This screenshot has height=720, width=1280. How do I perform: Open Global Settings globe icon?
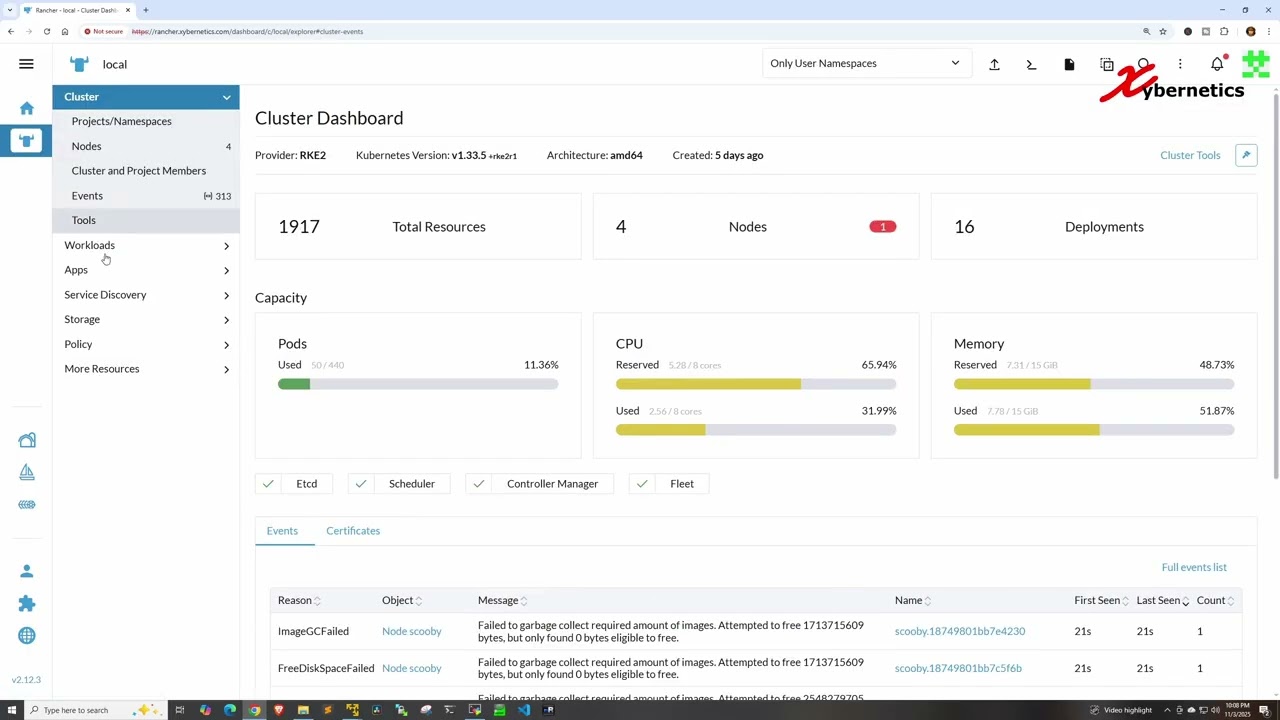click(x=27, y=635)
